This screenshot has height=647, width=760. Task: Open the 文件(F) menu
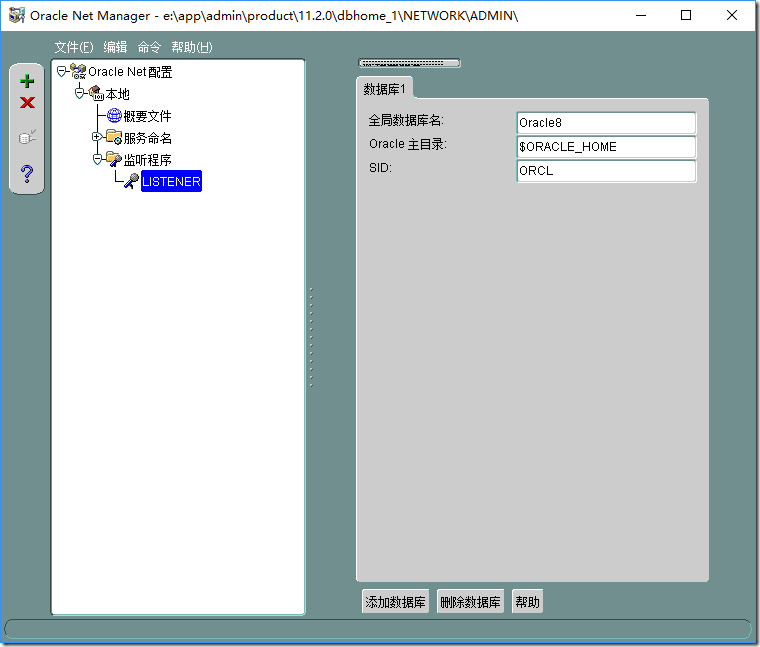(74, 47)
